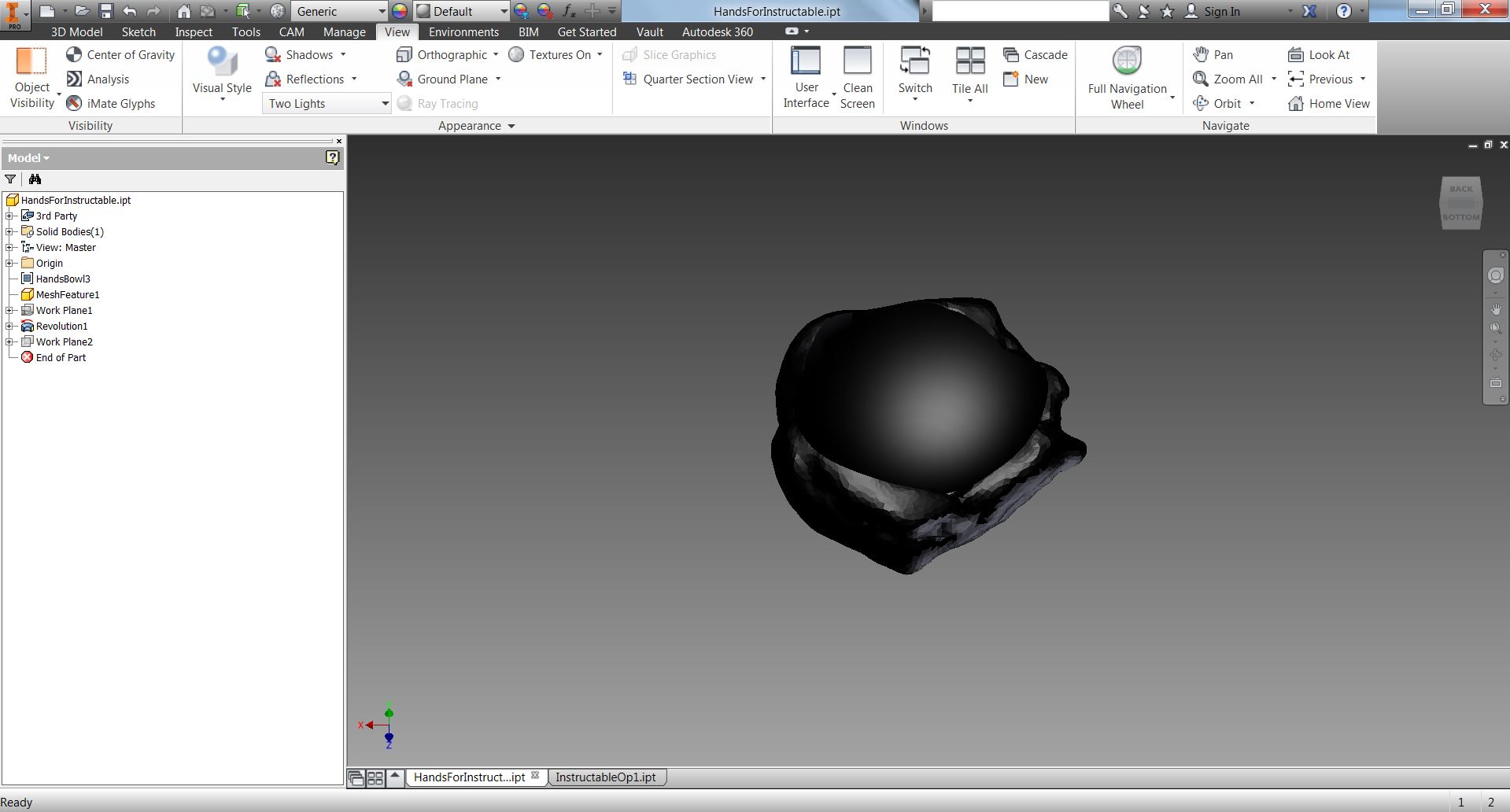Click the Autodesk Exchange X icon

click(1309, 11)
